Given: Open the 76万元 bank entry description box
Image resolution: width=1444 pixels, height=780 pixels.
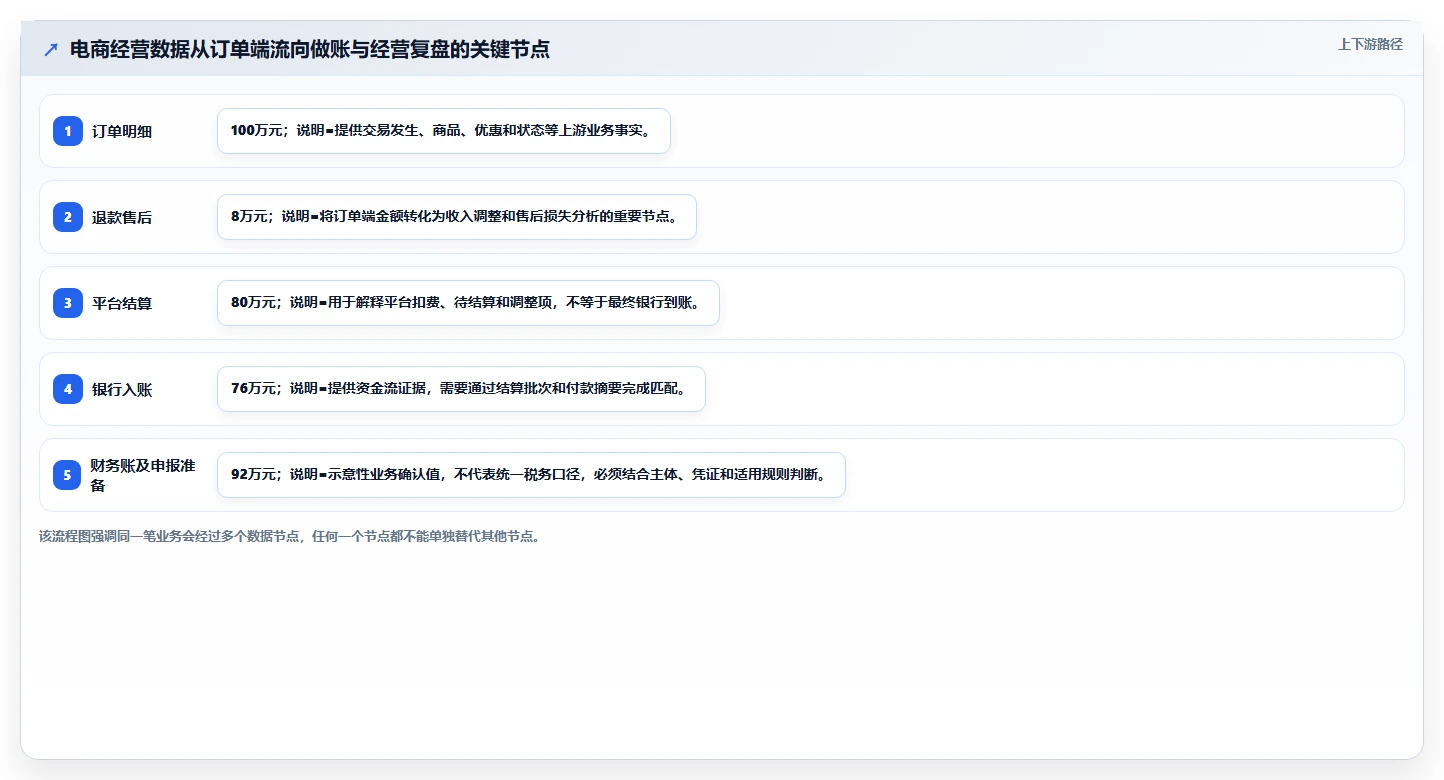Looking at the screenshot, I should 462,389.
